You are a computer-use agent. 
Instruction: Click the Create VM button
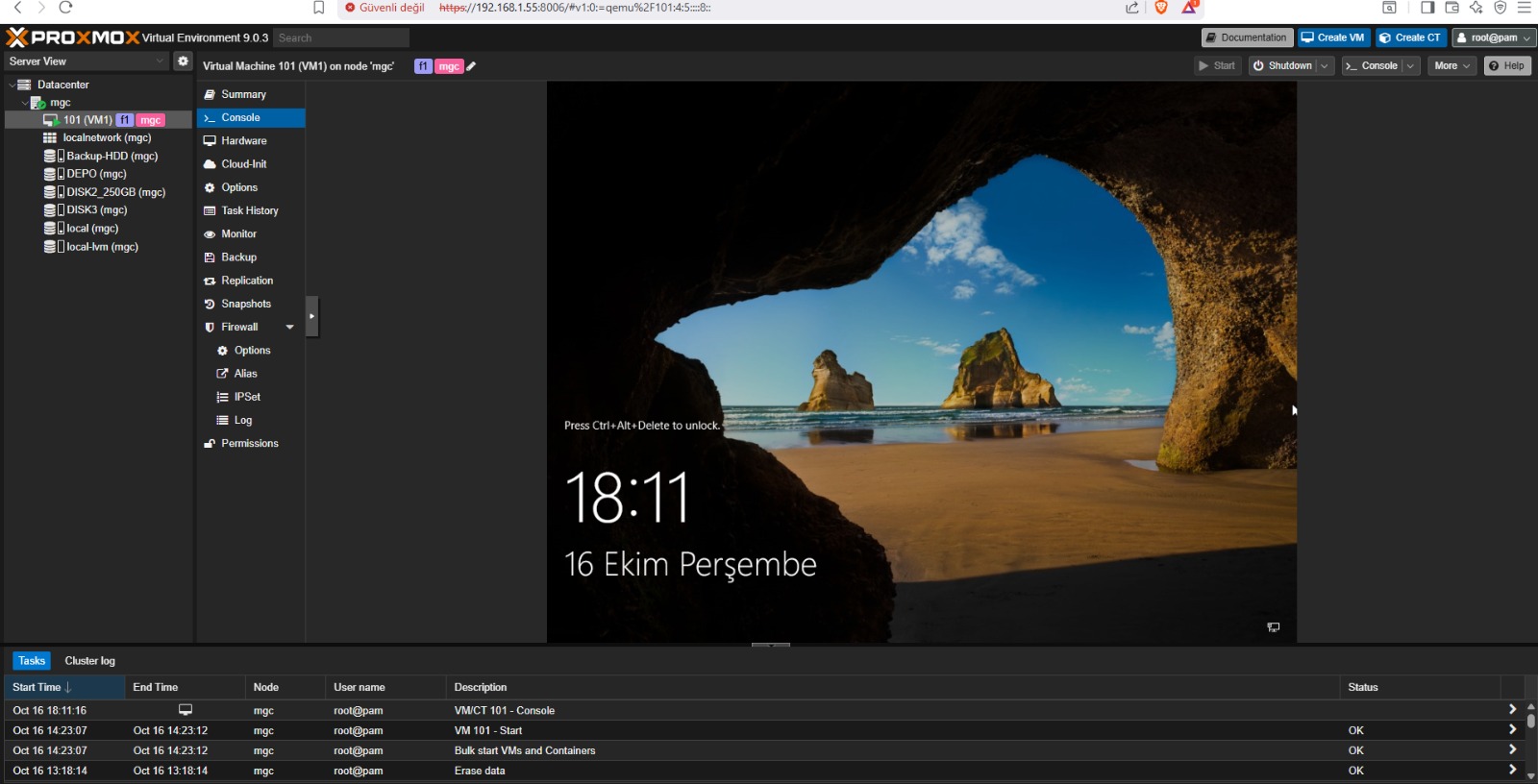pyautogui.click(x=1333, y=37)
